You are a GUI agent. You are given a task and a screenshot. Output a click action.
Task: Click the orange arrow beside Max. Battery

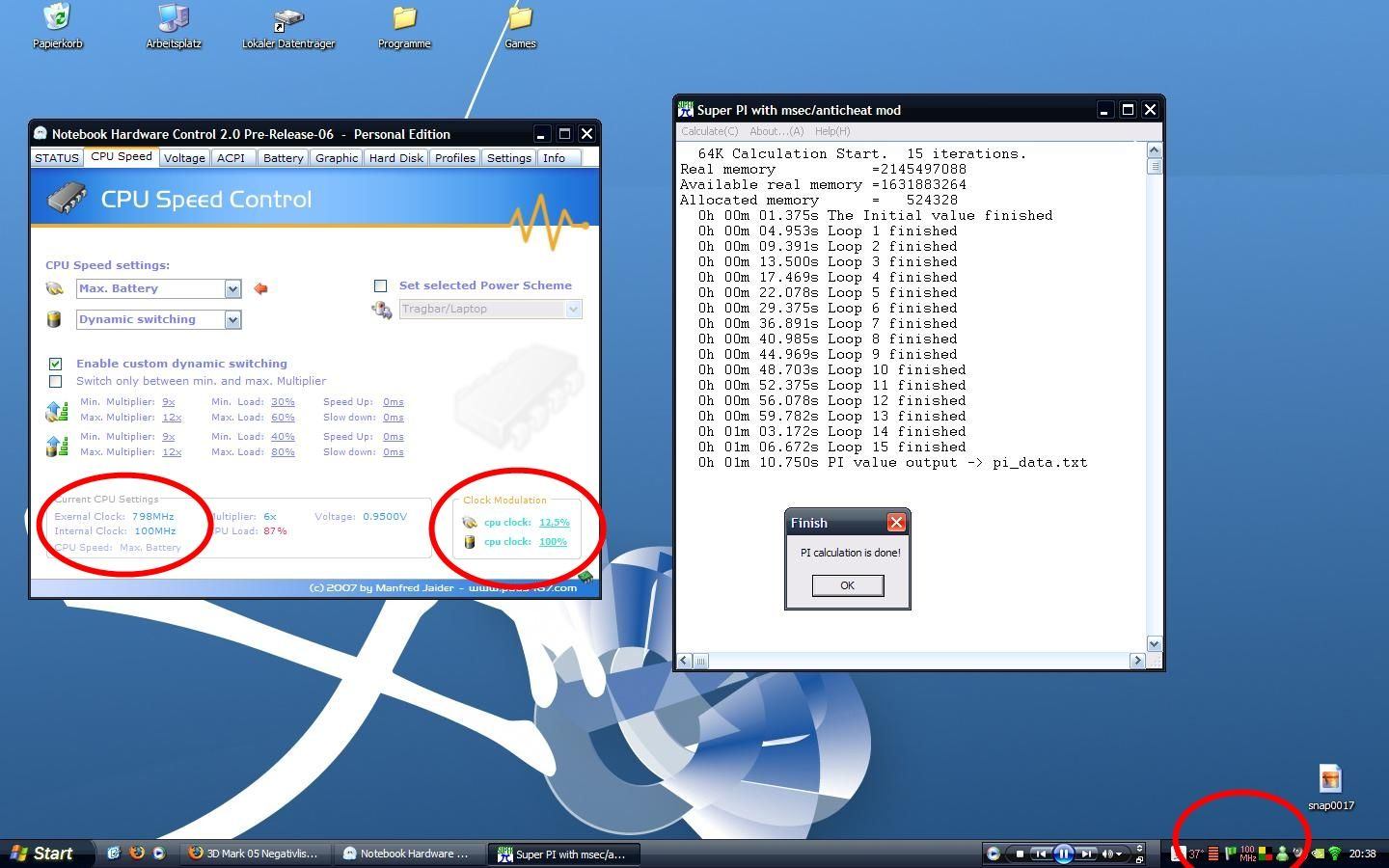click(x=260, y=288)
